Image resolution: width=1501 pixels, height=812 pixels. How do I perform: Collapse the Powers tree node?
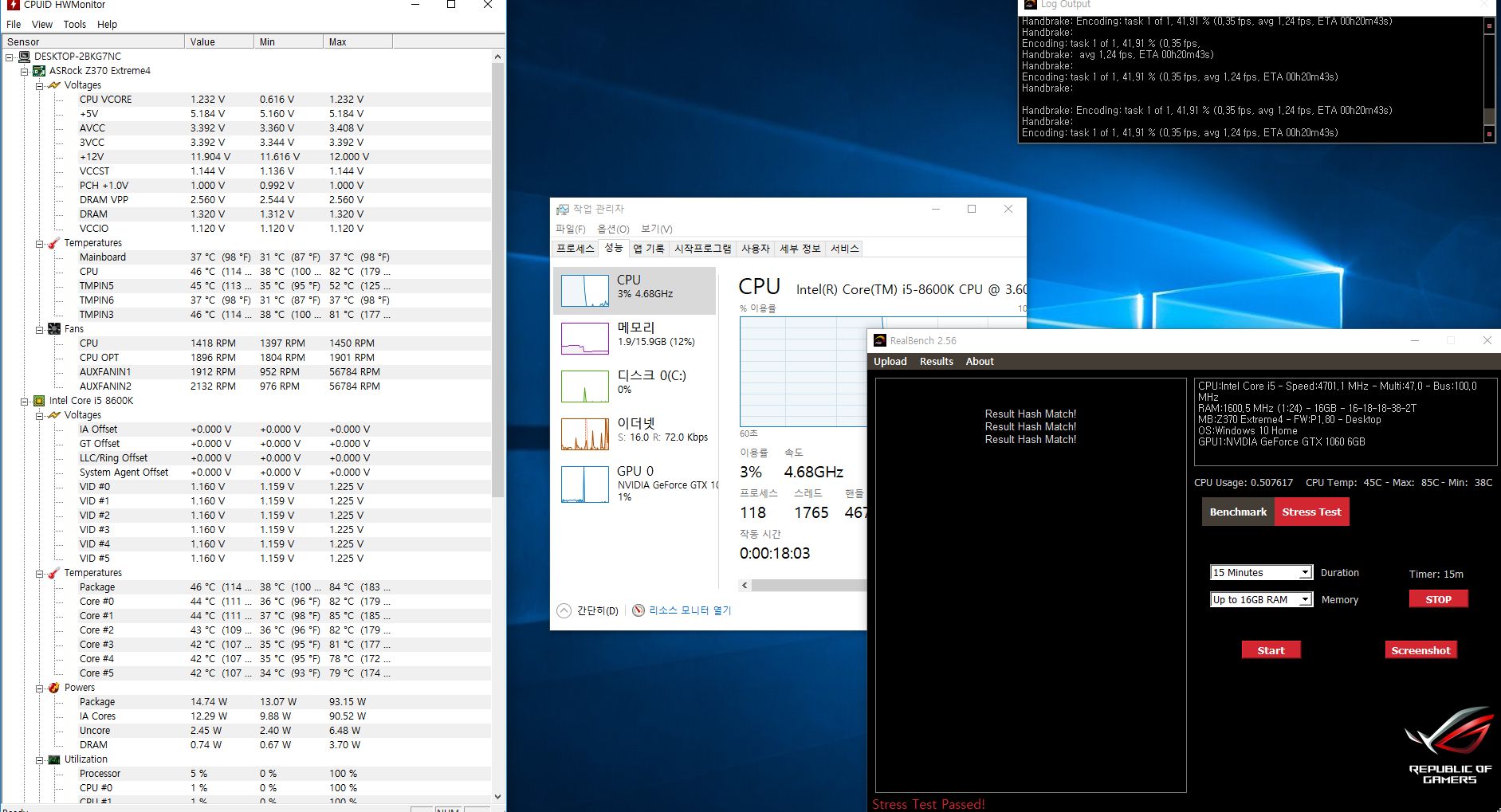[x=40, y=688]
